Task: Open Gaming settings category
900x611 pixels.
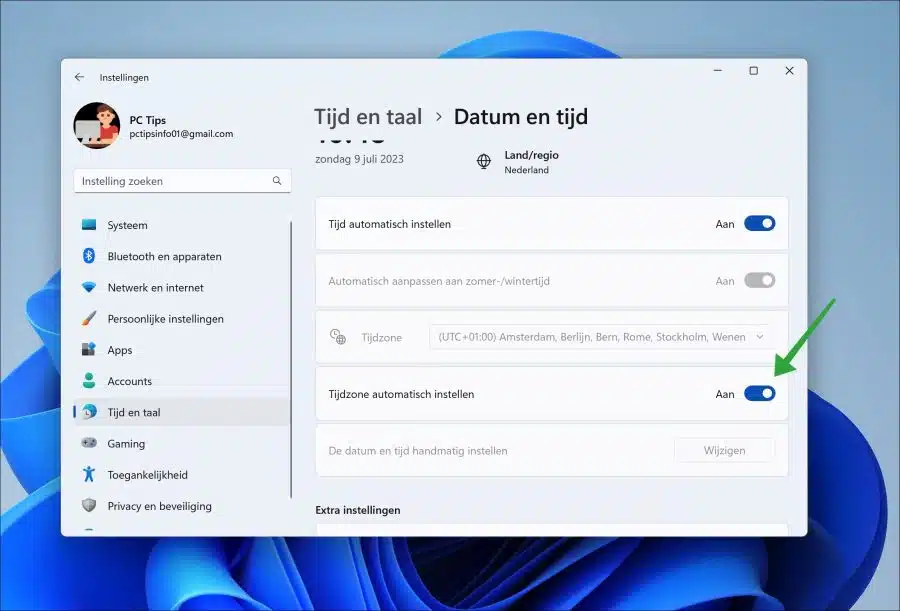Action: 182,443
